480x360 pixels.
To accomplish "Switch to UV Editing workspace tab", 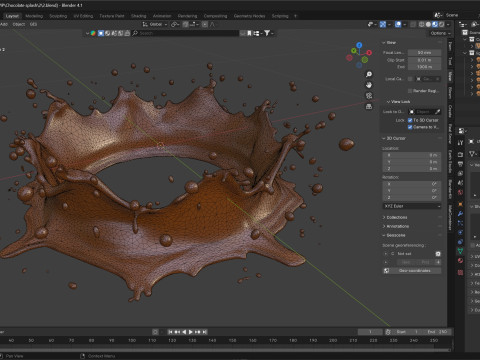I will pyautogui.click(x=83, y=16).
